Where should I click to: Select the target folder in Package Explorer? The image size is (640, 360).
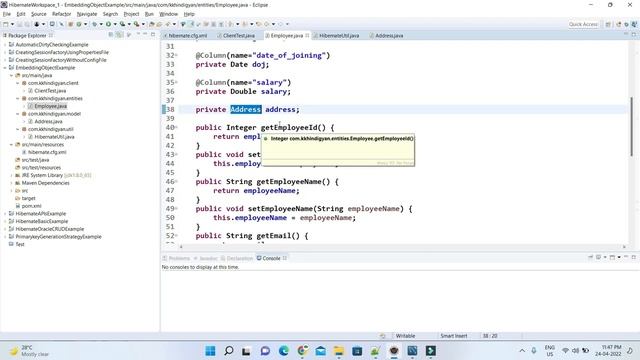point(29,198)
